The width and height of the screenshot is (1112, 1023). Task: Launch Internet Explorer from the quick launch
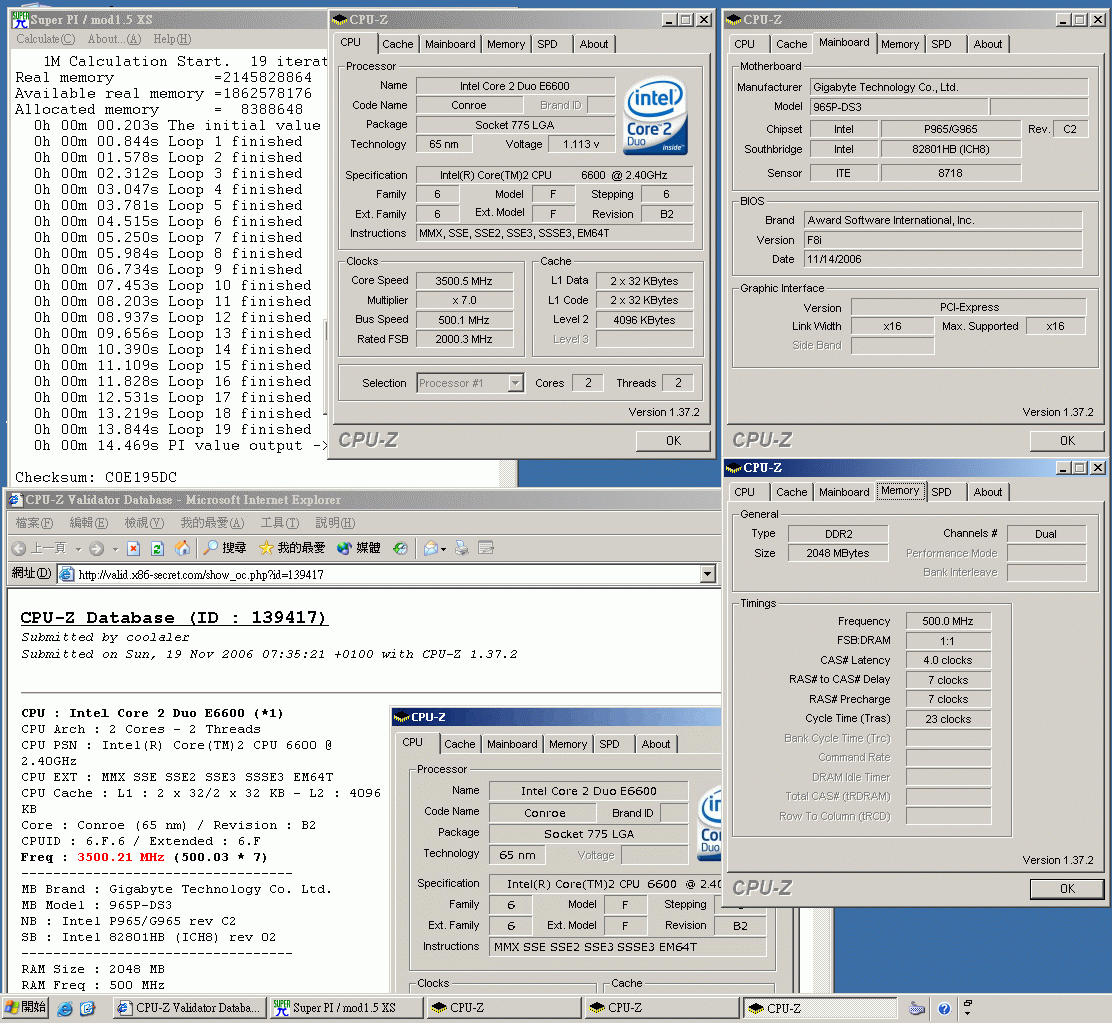(x=65, y=1008)
